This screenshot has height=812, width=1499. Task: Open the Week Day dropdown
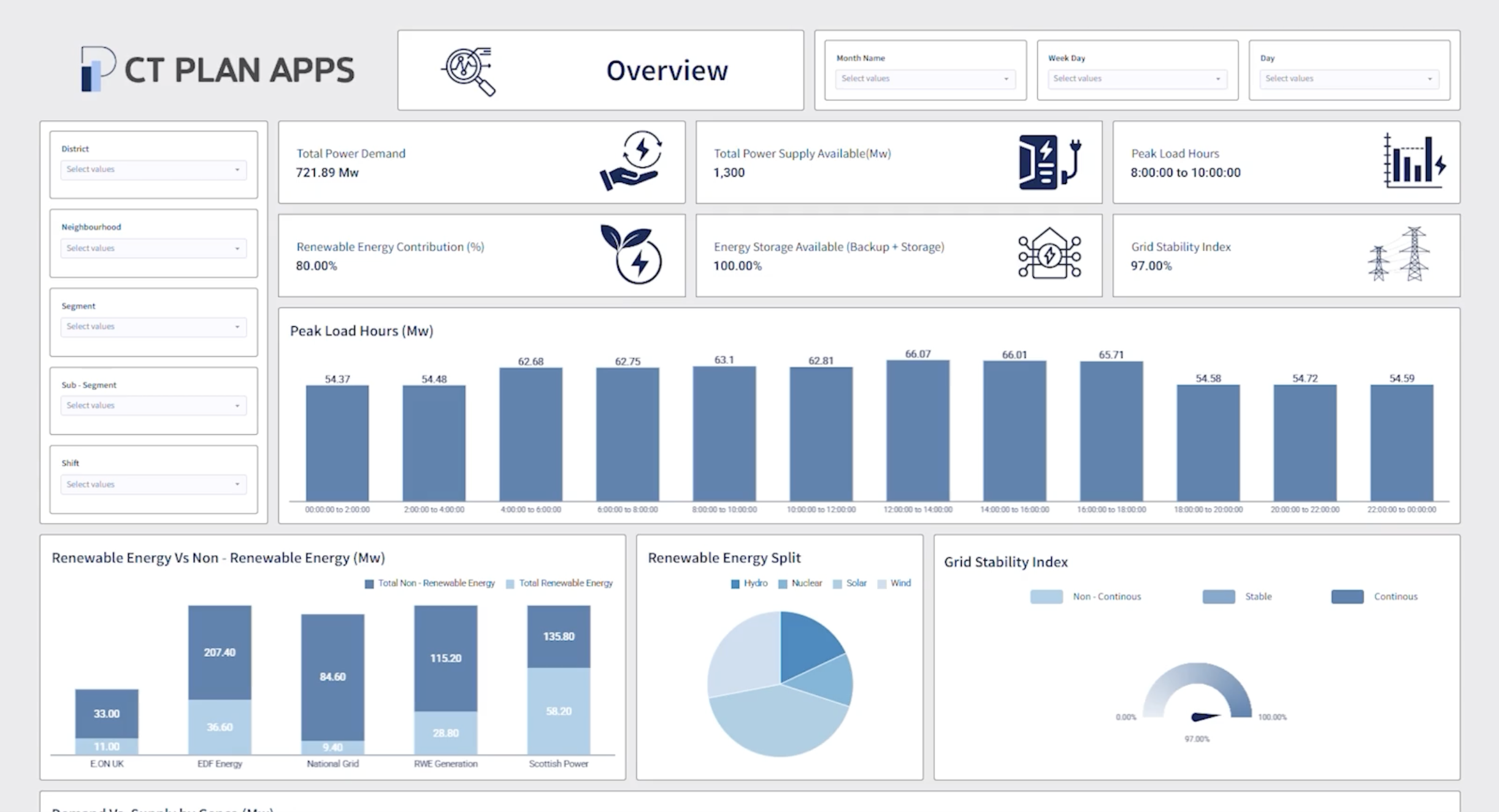pos(1137,79)
